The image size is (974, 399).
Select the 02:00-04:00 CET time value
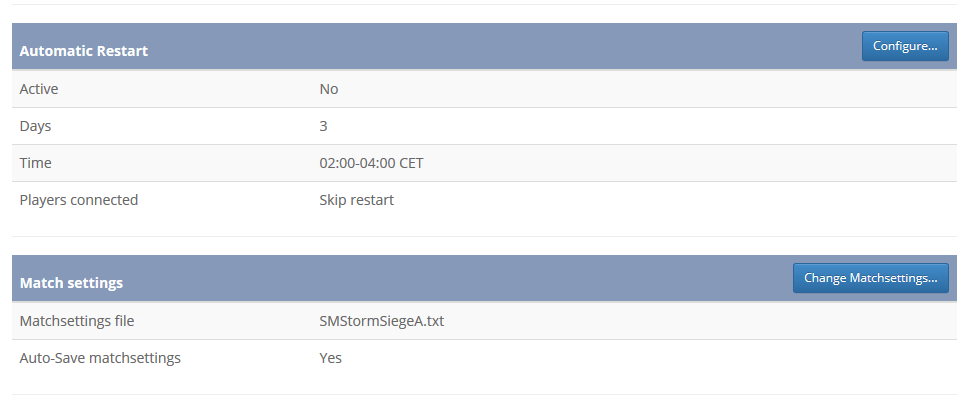[x=371, y=163]
